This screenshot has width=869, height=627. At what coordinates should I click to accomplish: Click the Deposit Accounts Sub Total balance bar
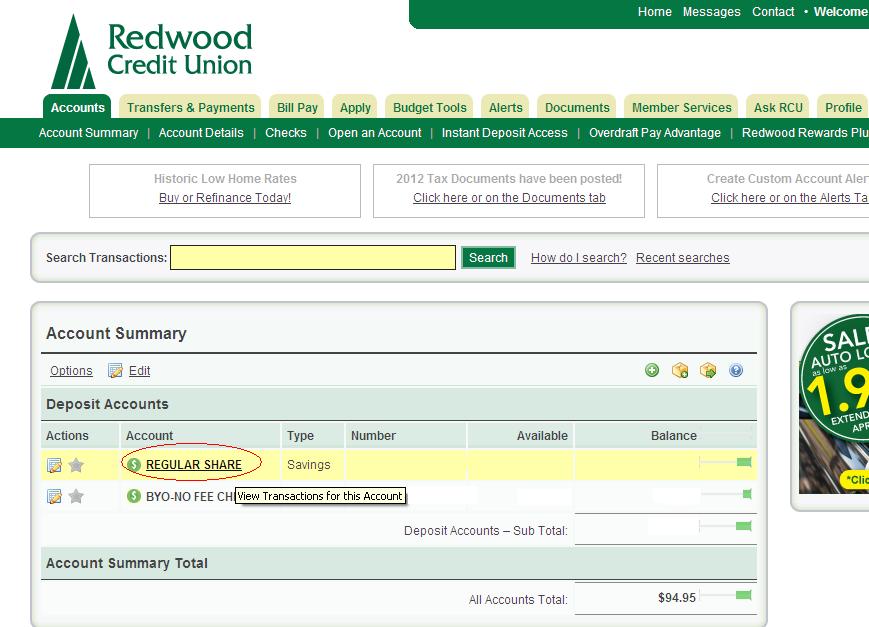[x=725, y=526]
